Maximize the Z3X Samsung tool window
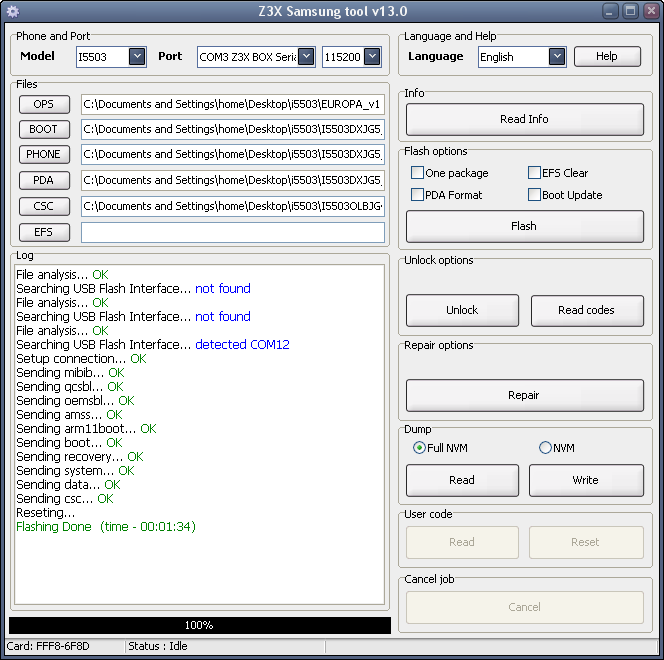The width and height of the screenshot is (664, 660). click(631, 11)
